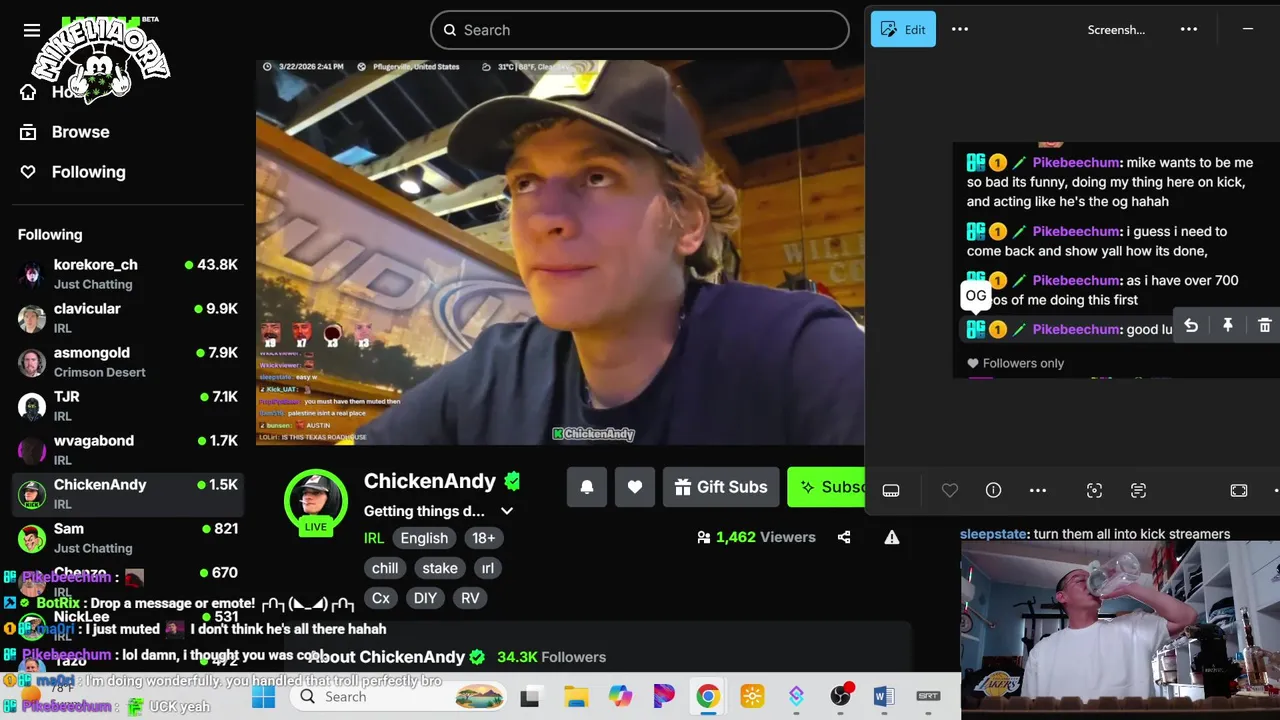The image size is (1280, 720).
Task: Click the info icon in screenshot toolbar
Action: pos(993,490)
